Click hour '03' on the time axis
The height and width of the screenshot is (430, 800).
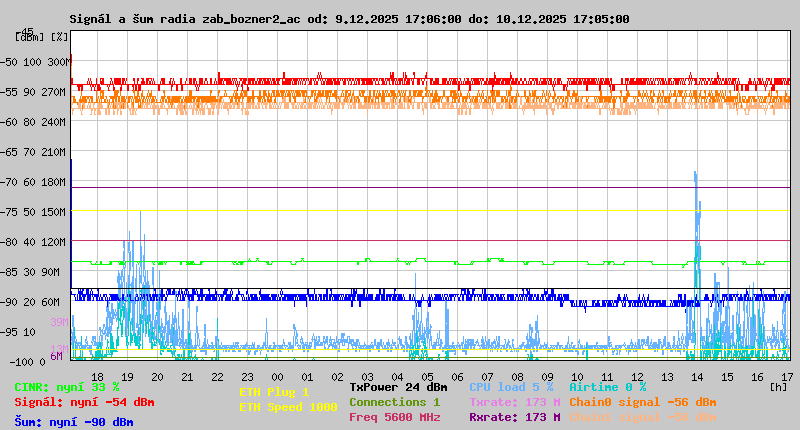[367, 377]
